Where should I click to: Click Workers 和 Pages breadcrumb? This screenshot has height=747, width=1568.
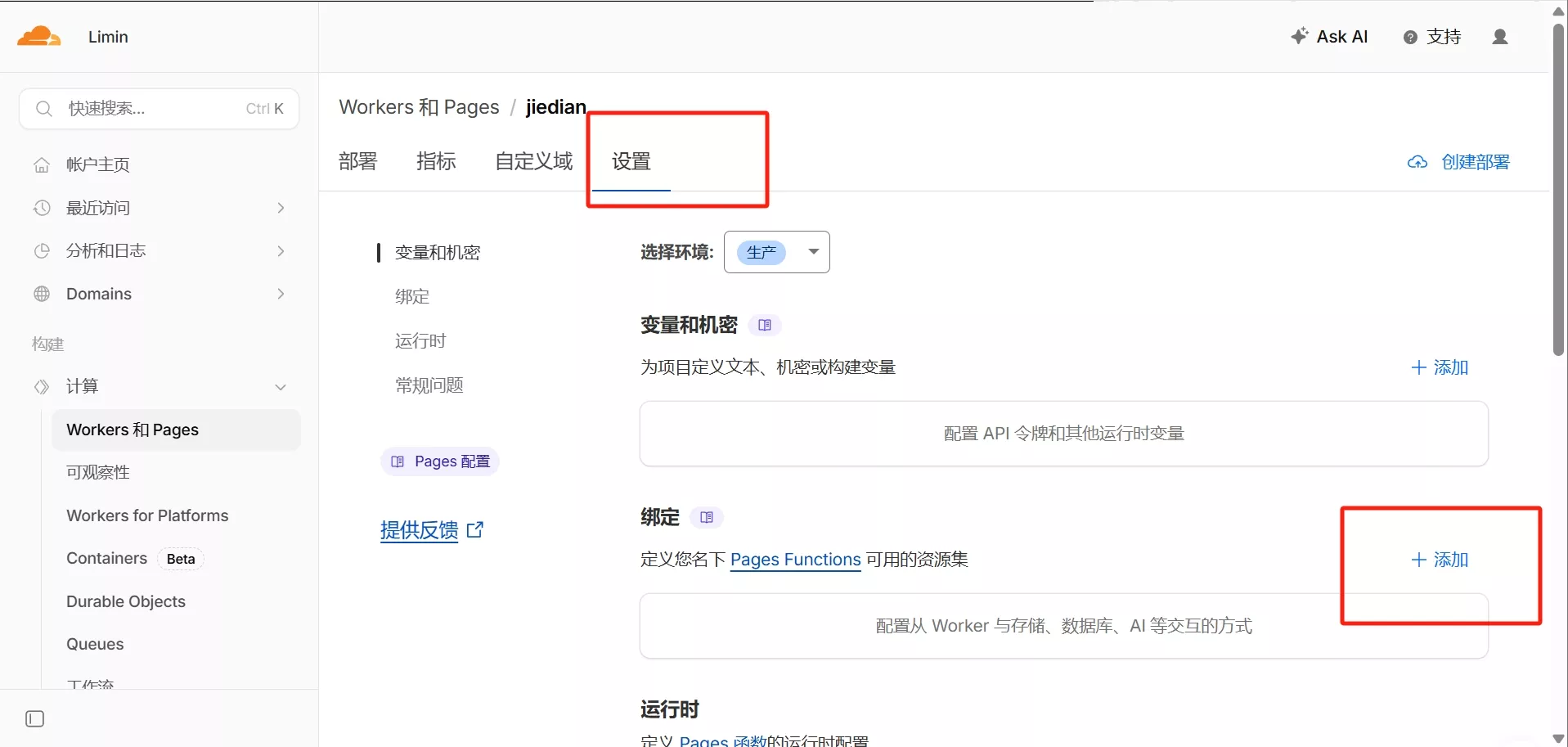419,107
